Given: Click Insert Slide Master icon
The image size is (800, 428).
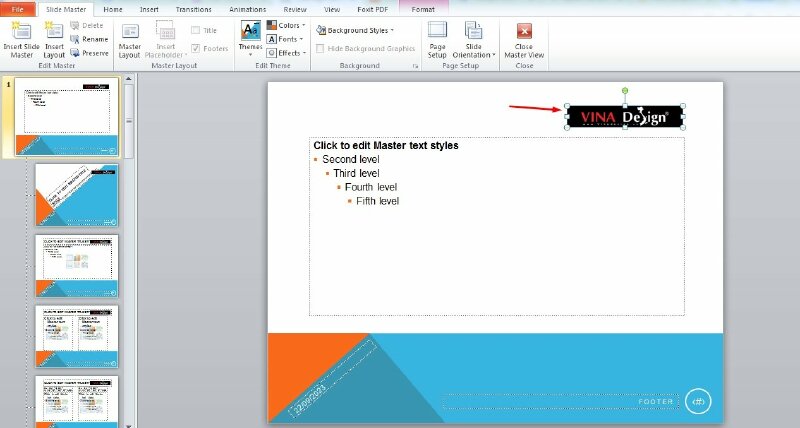Looking at the screenshot, I should 21,40.
